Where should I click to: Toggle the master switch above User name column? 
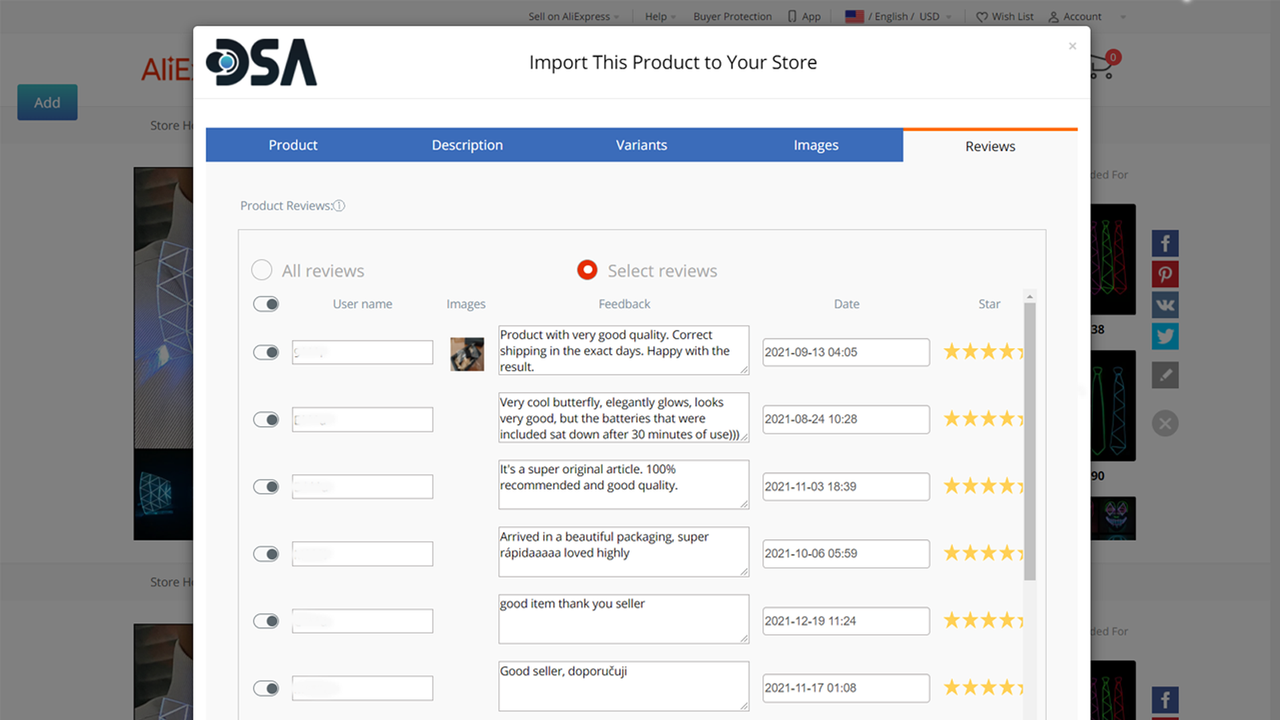pyautogui.click(x=265, y=303)
